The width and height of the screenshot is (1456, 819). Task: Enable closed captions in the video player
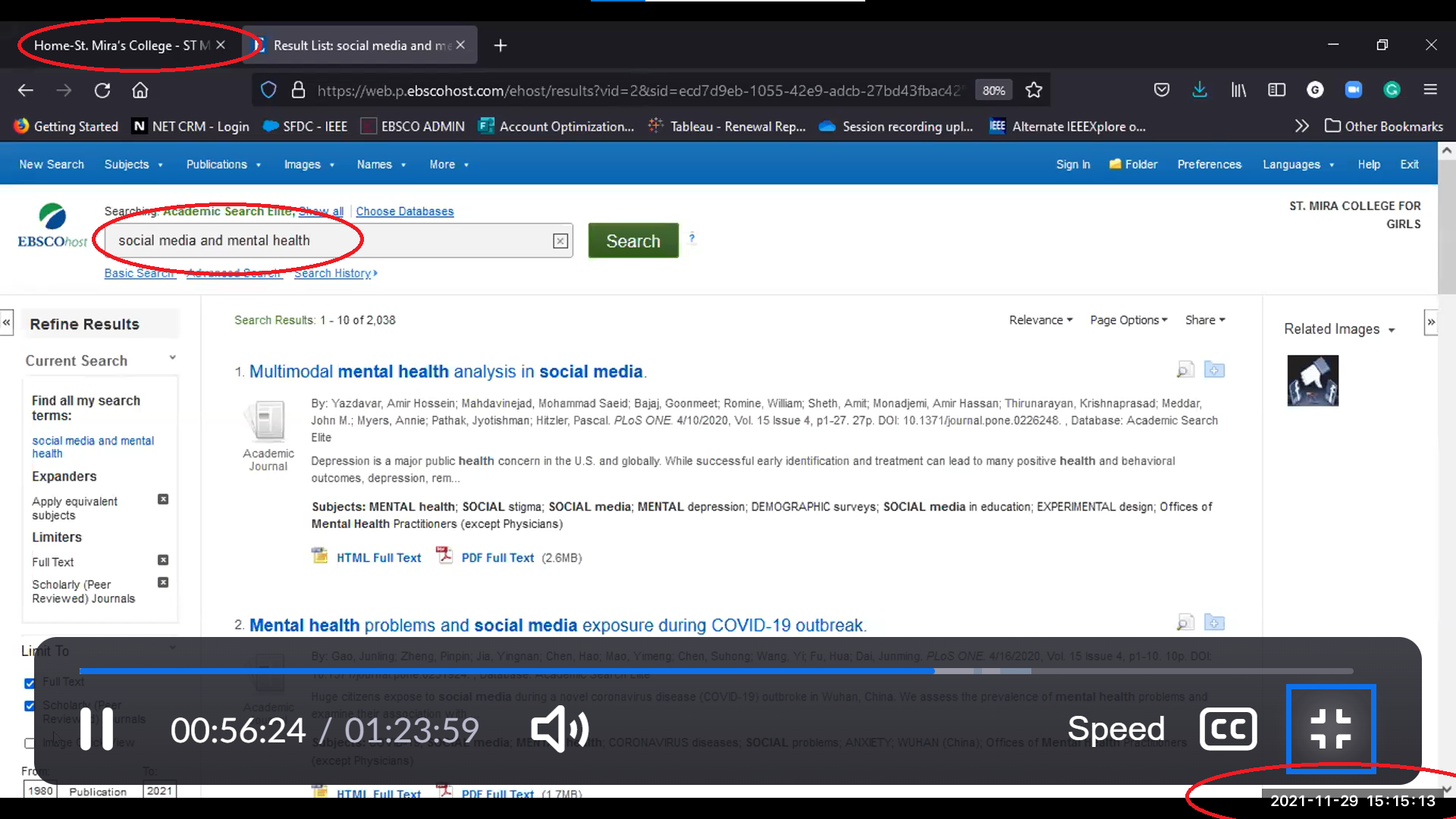(x=1227, y=729)
